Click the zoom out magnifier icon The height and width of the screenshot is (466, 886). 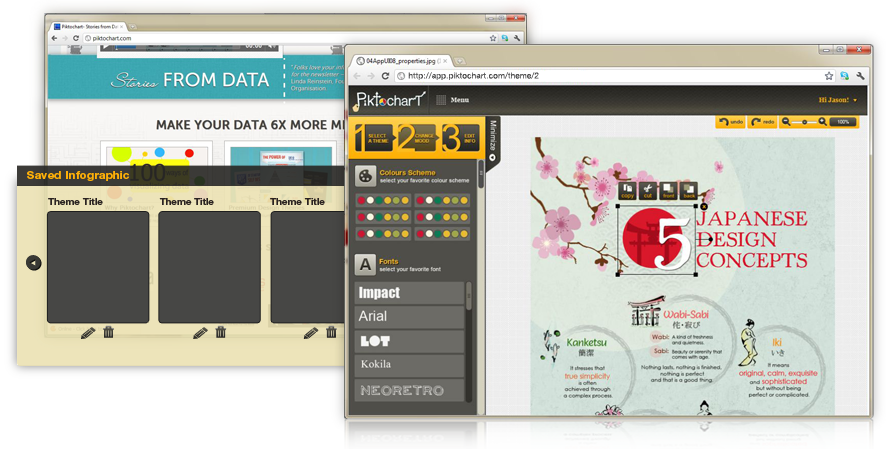click(786, 121)
